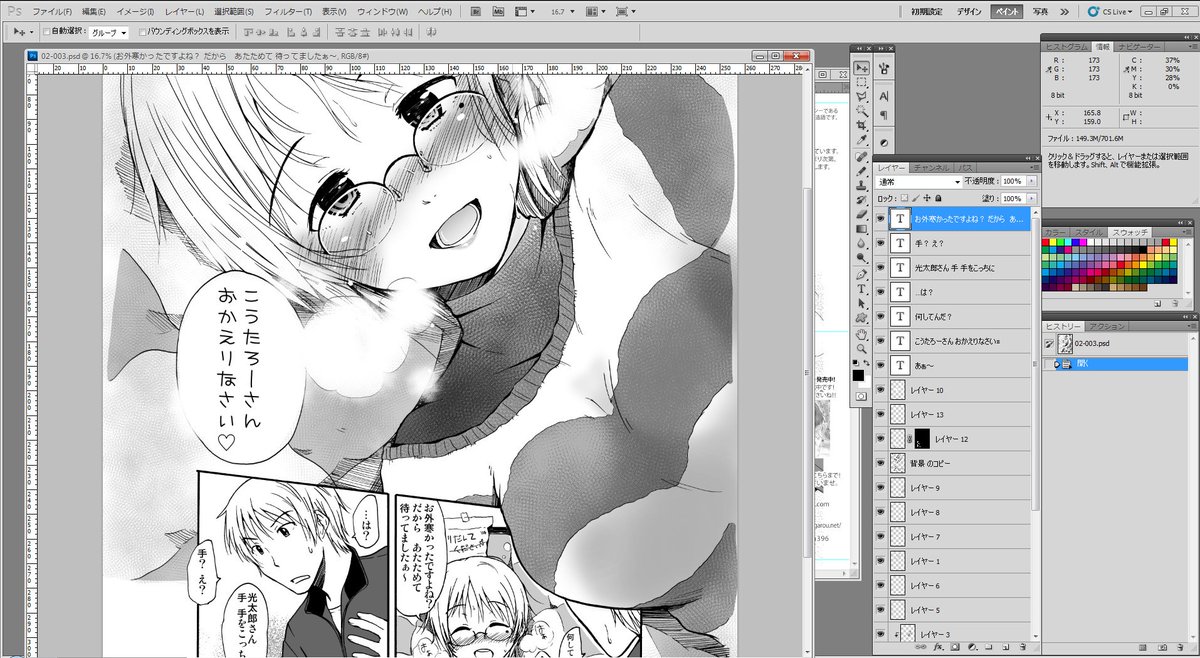Select the Hand tool

point(862,333)
